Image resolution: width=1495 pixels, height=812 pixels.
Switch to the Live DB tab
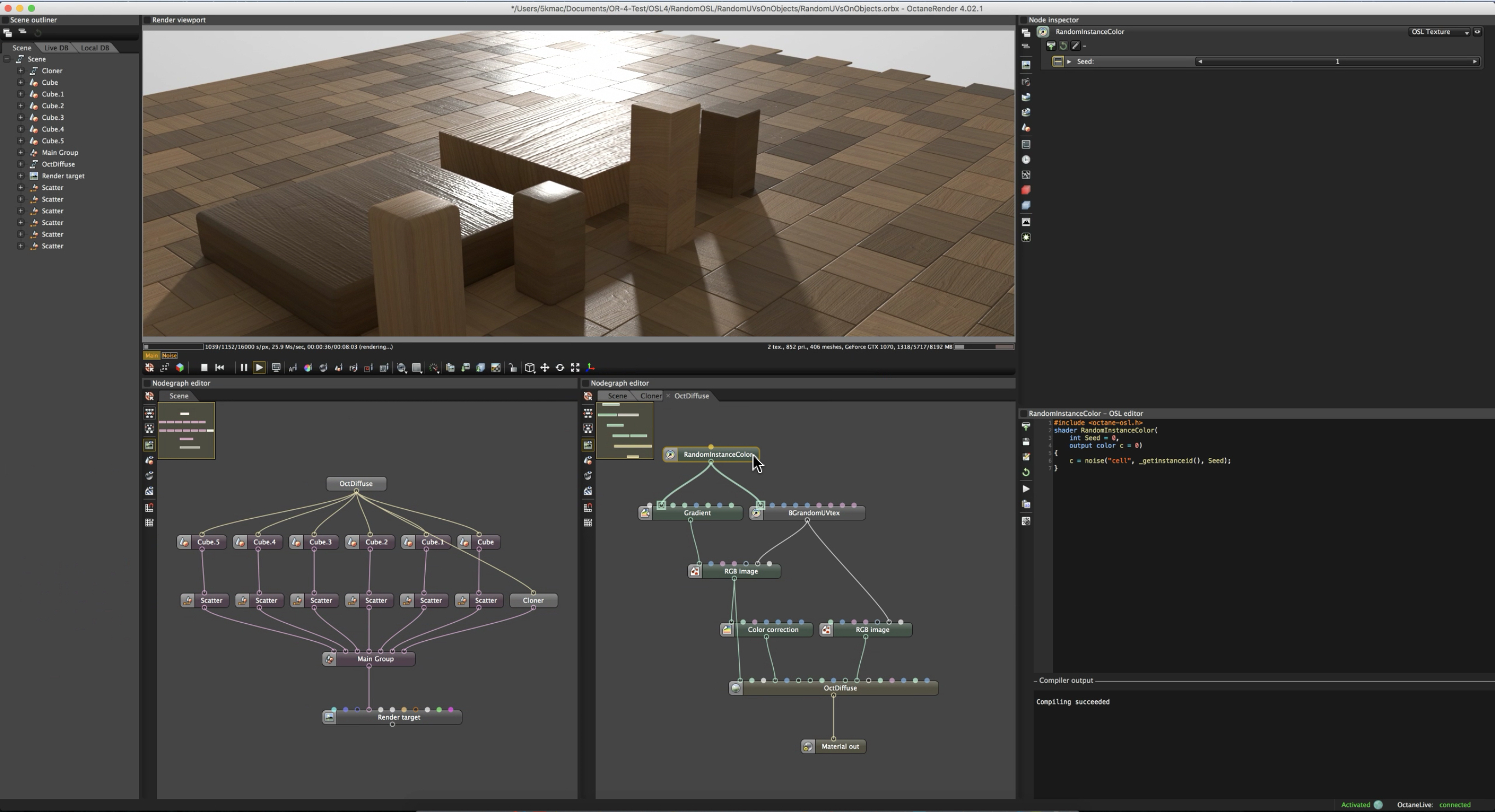[56, 48]
